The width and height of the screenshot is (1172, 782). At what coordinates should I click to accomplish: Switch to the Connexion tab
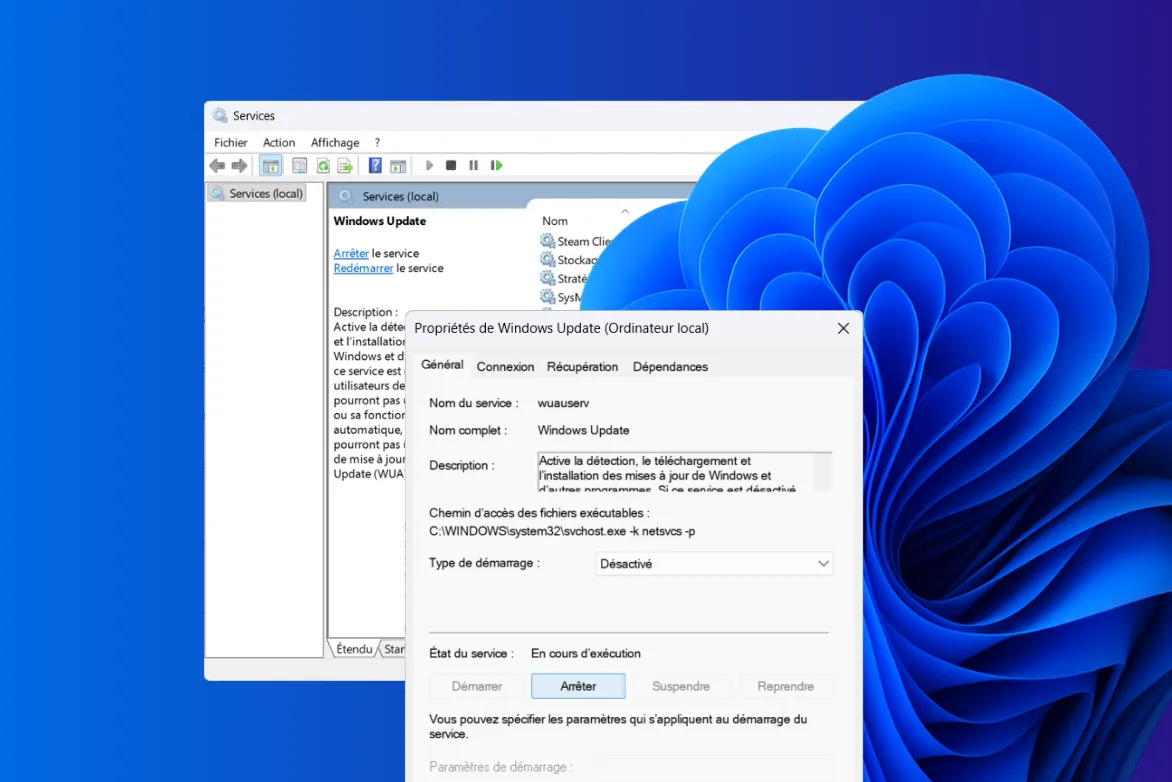[505, 367]
